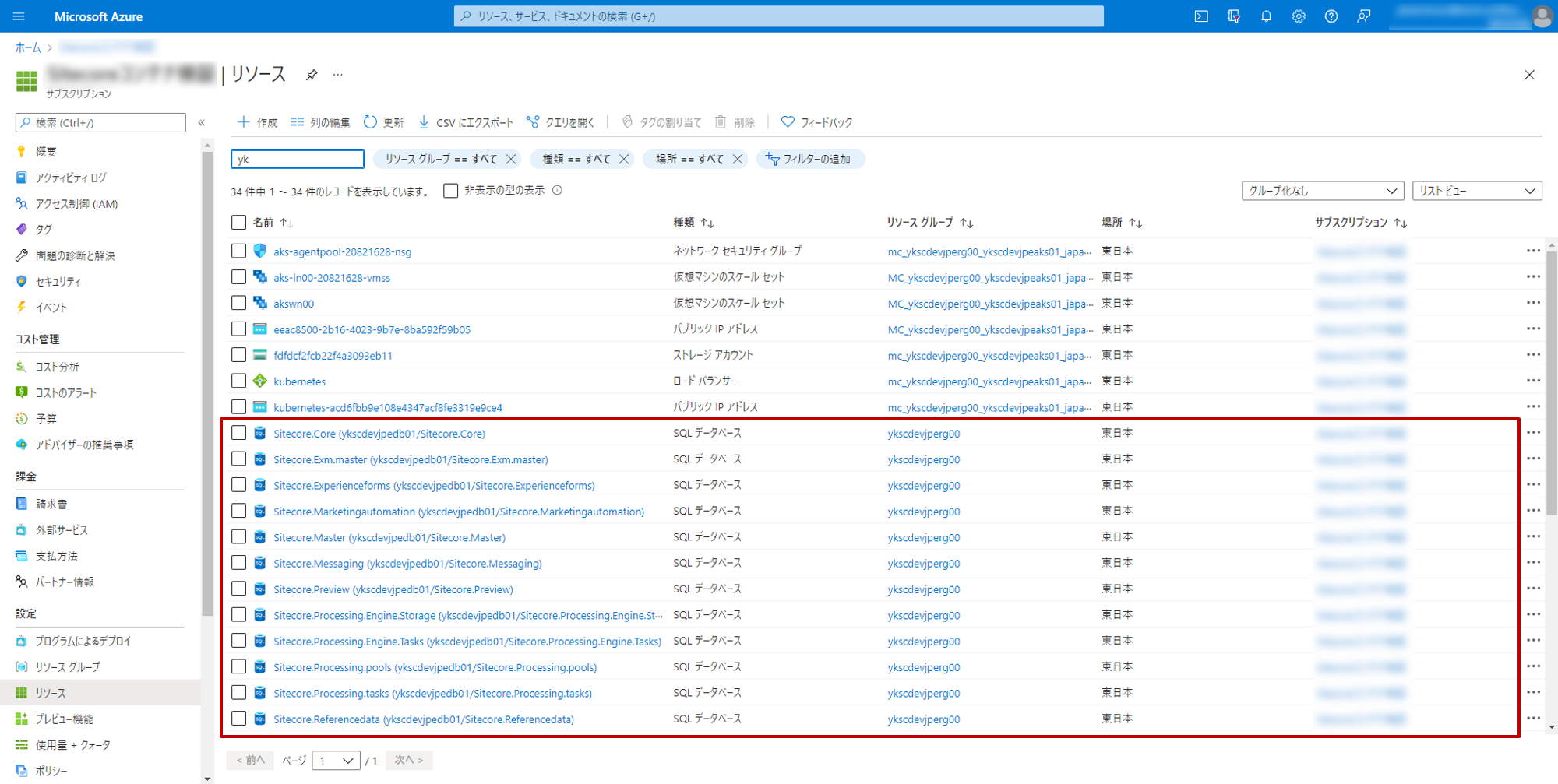Viewport: 1558px width, 784px height.
Task: Tick checkbox for Sitecore.Processing.pools database
Action: click(x=239, y=666)
